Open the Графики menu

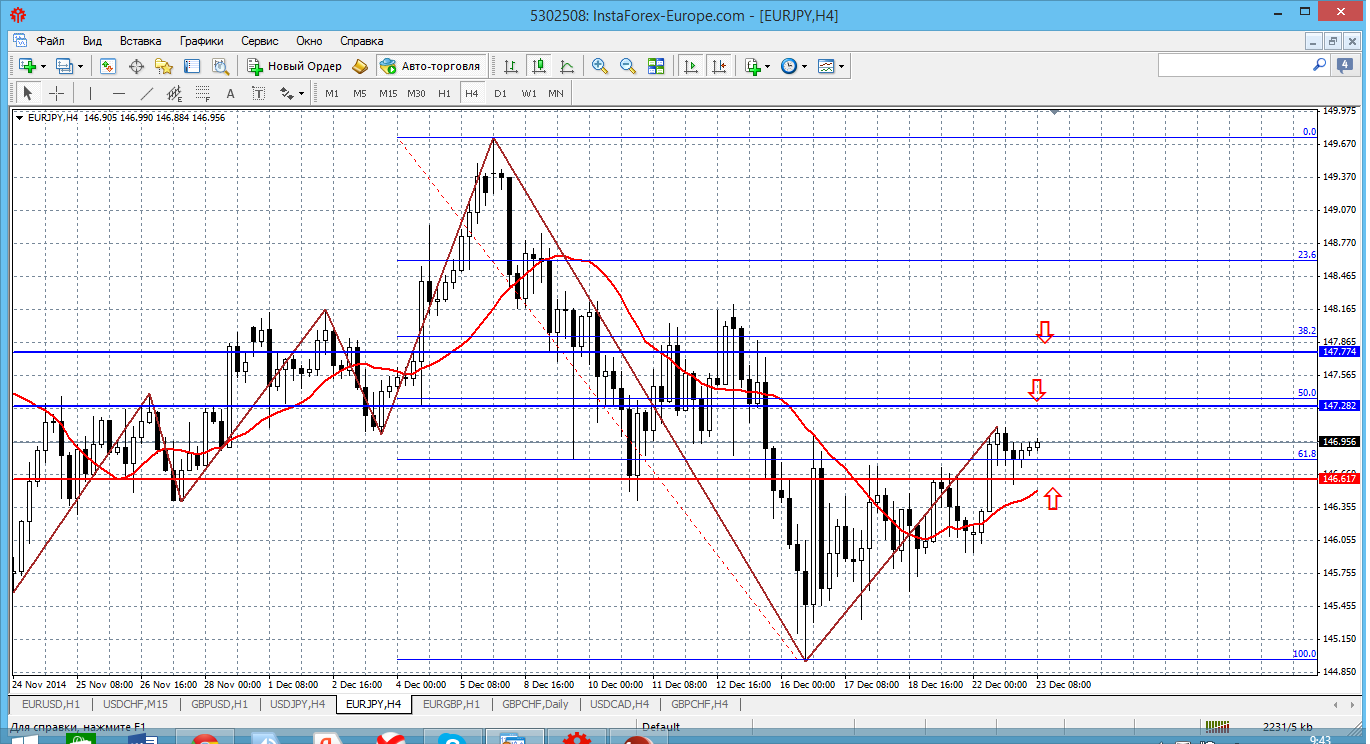click(x=202, y=41)
